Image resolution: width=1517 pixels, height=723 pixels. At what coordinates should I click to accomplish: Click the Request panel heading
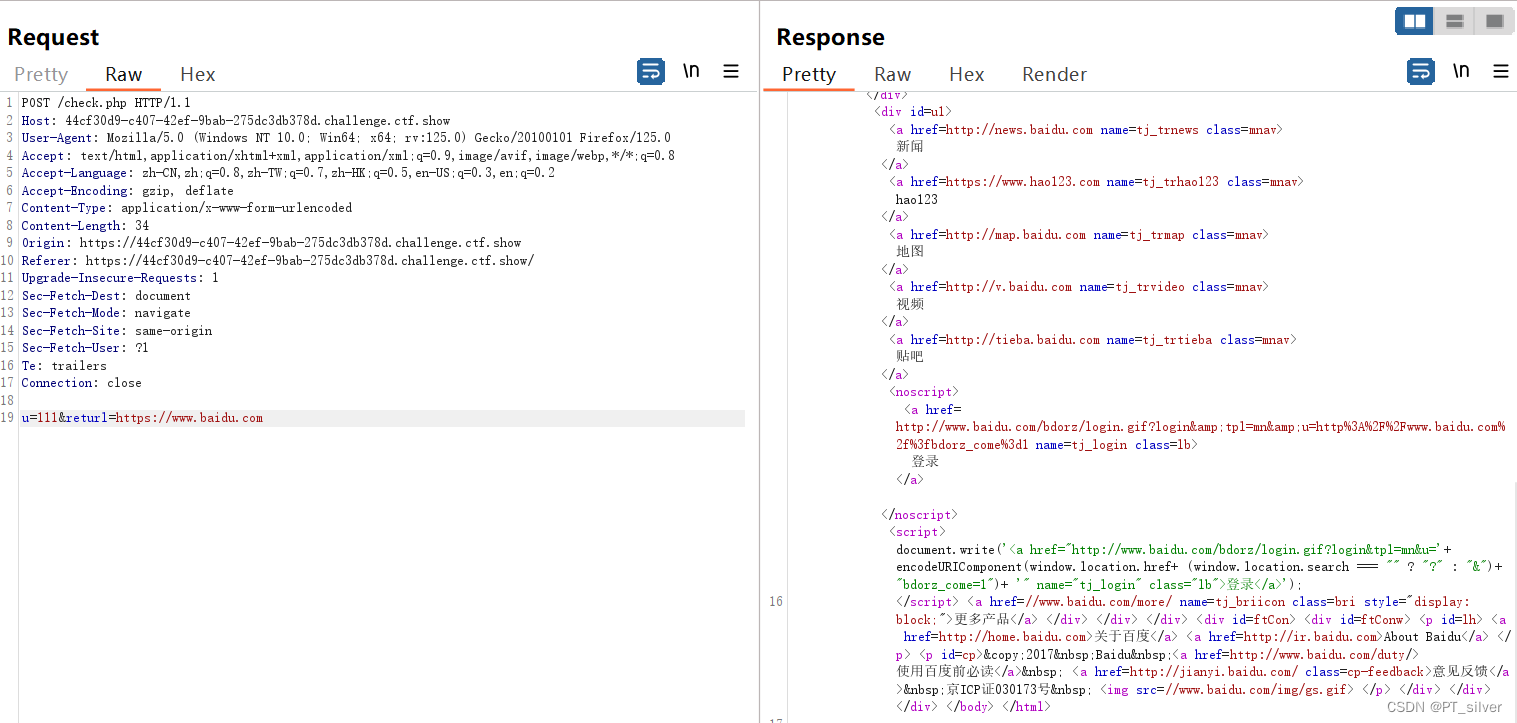click(x=54, y=37)
